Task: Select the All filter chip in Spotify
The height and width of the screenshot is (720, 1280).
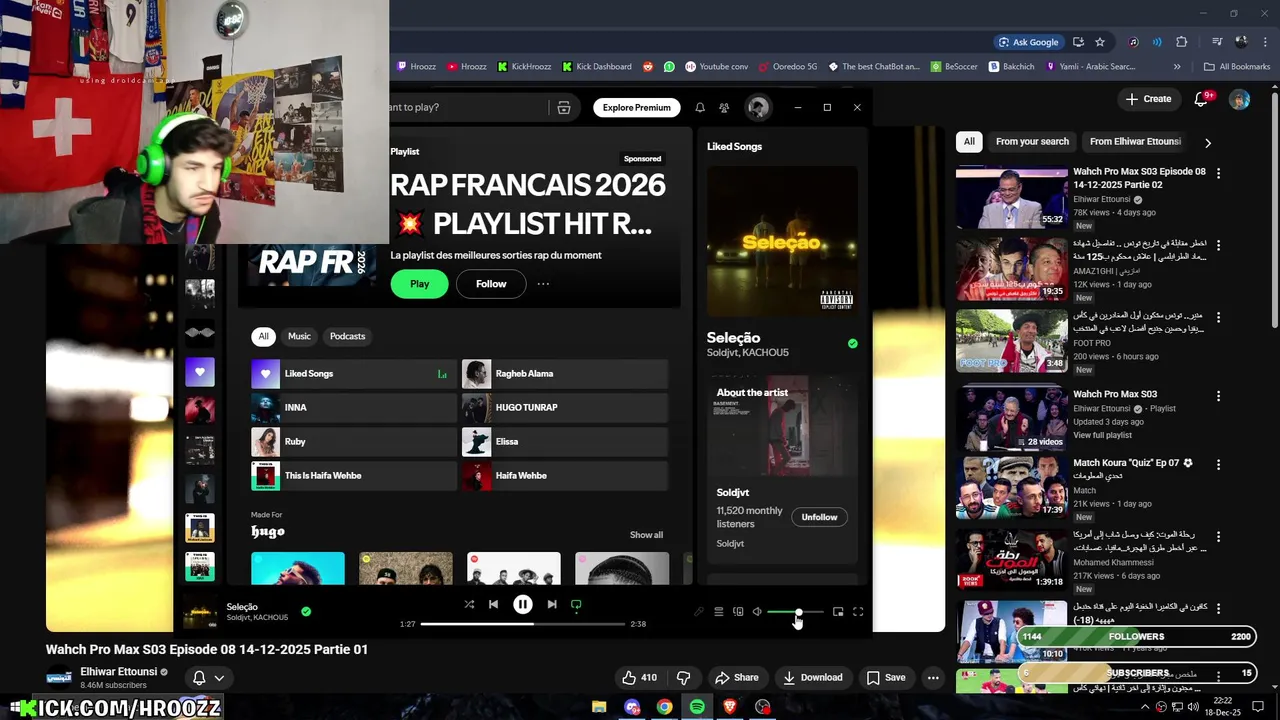Action: pos(263,336)
